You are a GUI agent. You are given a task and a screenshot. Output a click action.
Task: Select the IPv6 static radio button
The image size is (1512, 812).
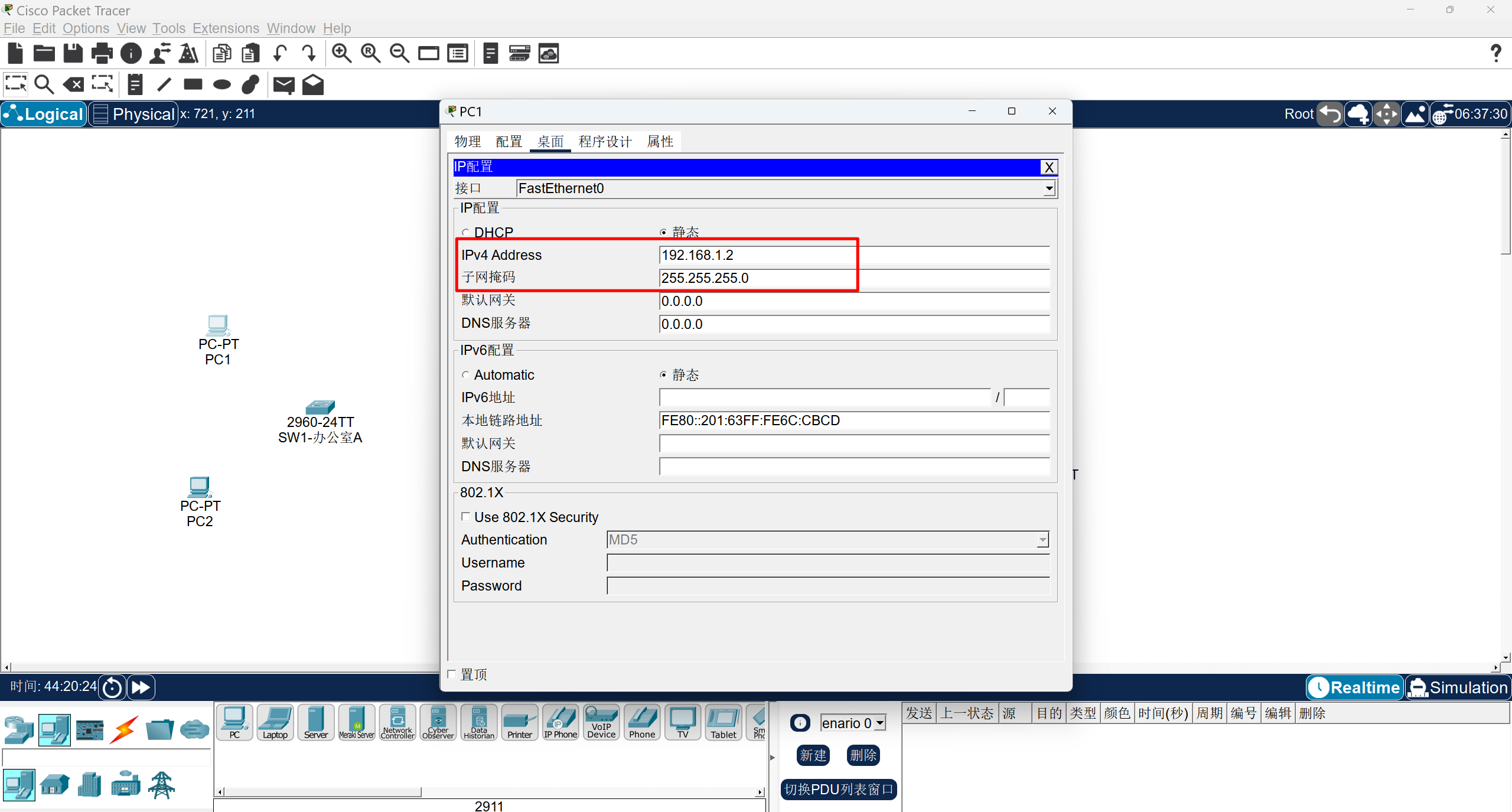coord(663,375)
